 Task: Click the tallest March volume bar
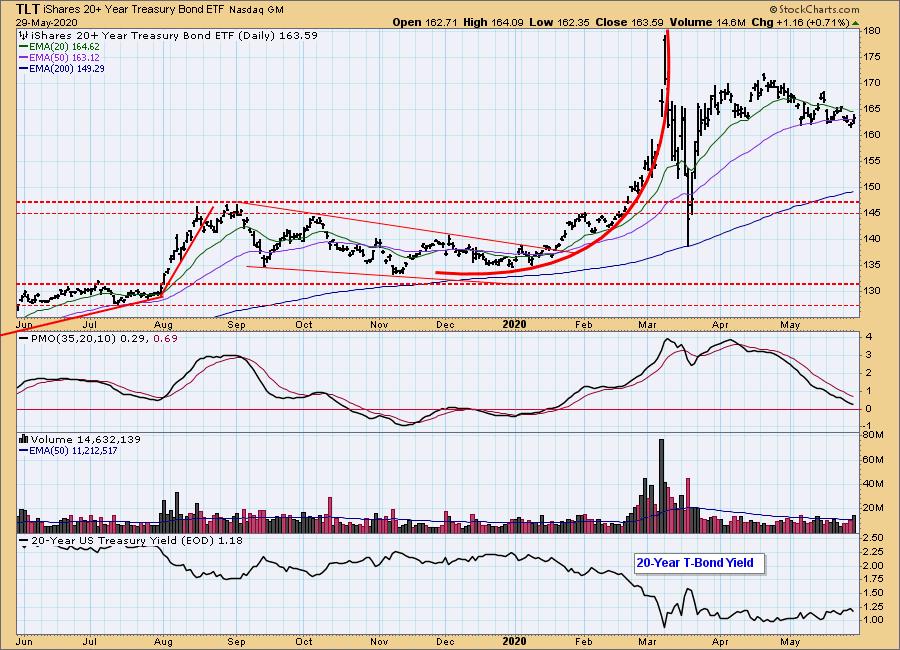[x=661, y=486]
